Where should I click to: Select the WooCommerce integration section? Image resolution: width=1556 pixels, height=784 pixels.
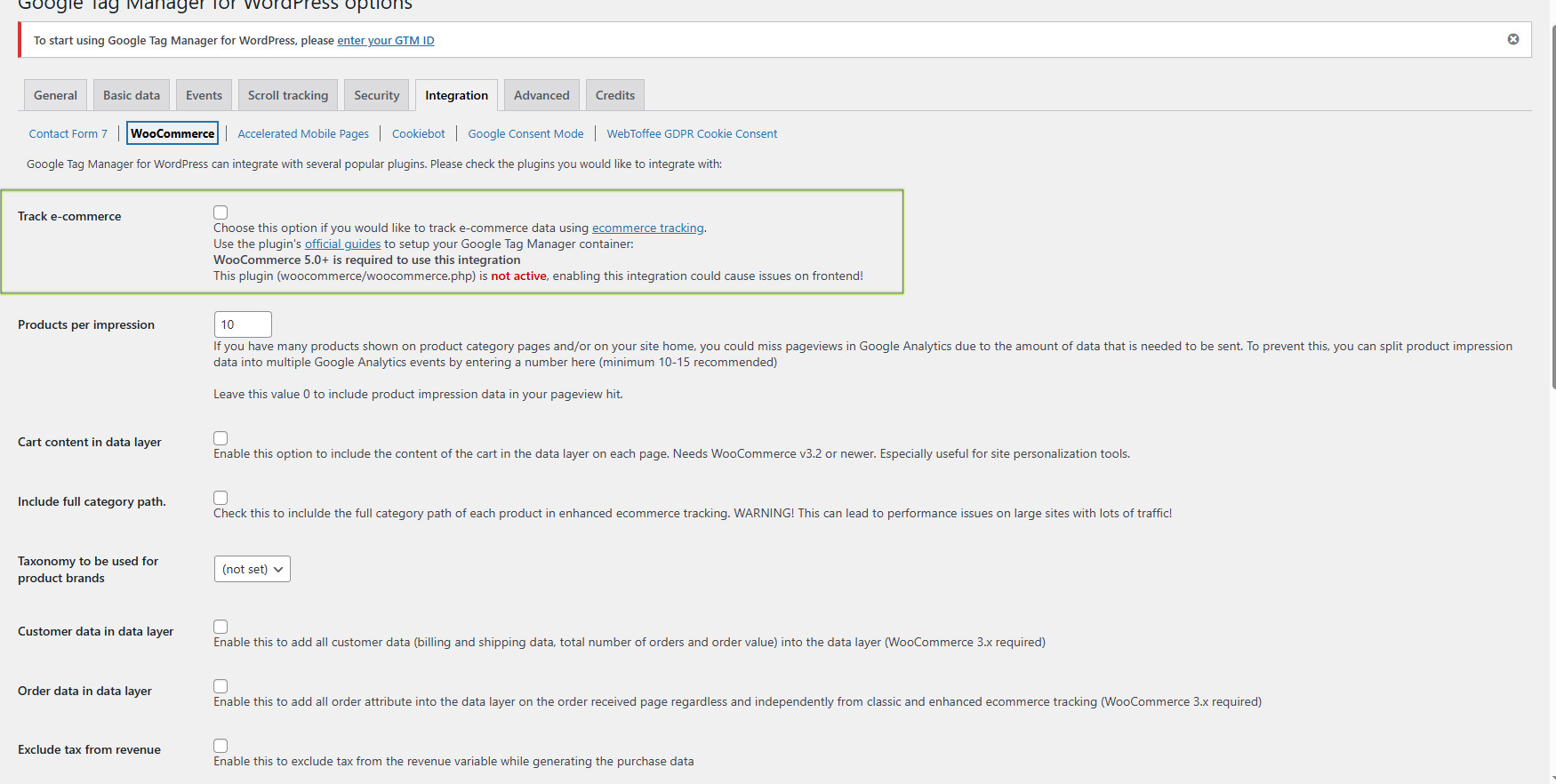pos(172,133)
